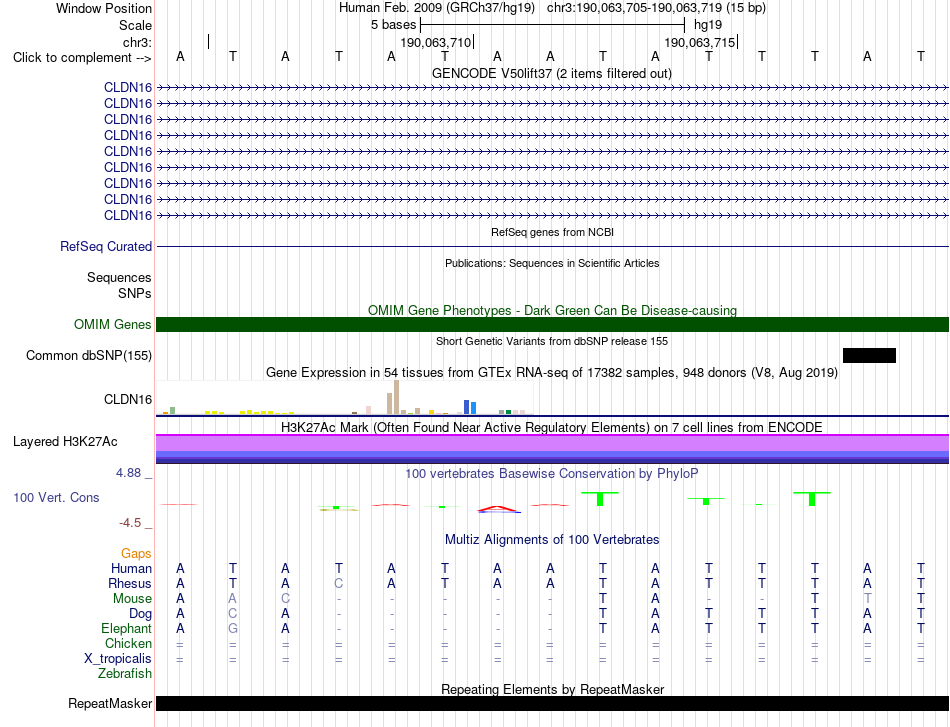The image size is (950, 727).
Task: Click the black RepeatMasker element bar
Action: [552, 703]
